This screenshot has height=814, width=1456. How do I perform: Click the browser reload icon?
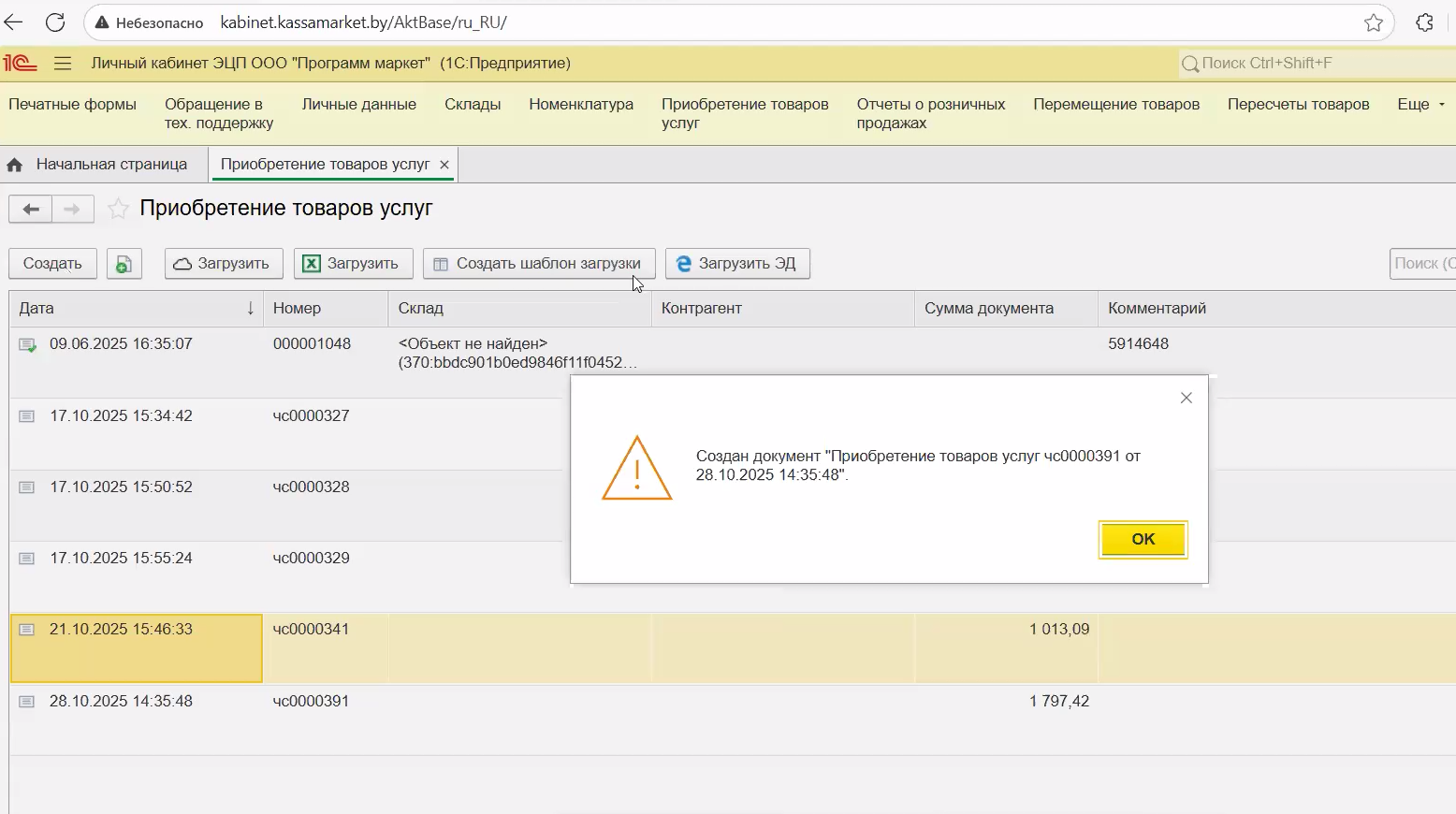[x=55, y=22]
